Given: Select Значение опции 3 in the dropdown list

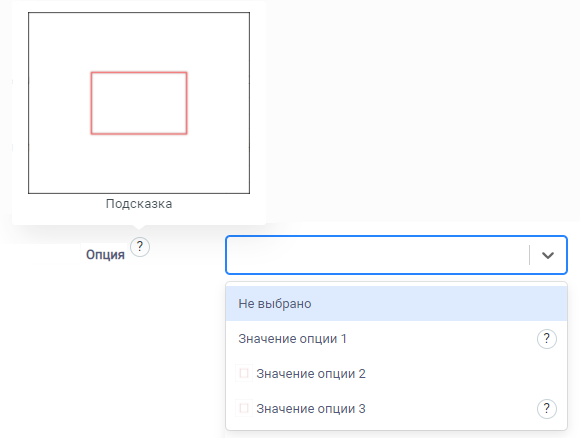Looking at the screenshot, I should pyautogui.click(x=311, y=409).
